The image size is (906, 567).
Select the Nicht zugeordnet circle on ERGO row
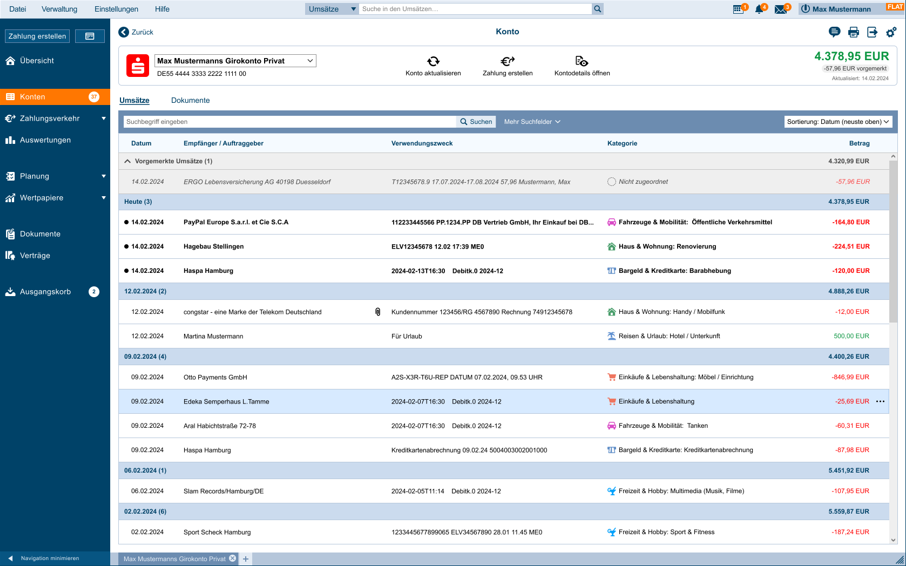click(611, 182)
